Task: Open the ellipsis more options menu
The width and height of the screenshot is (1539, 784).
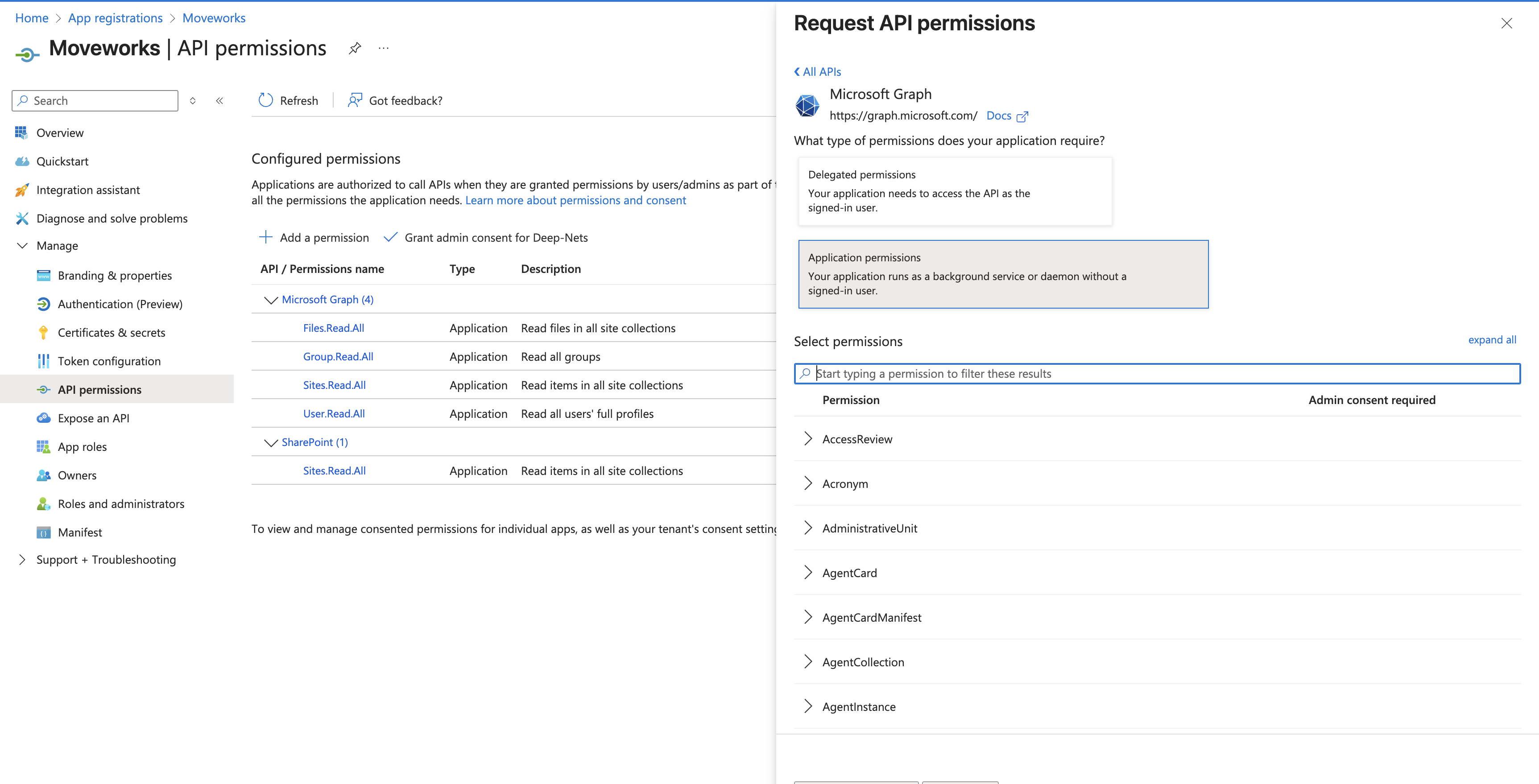Action: pyautogui.click(x=384, y=48)
